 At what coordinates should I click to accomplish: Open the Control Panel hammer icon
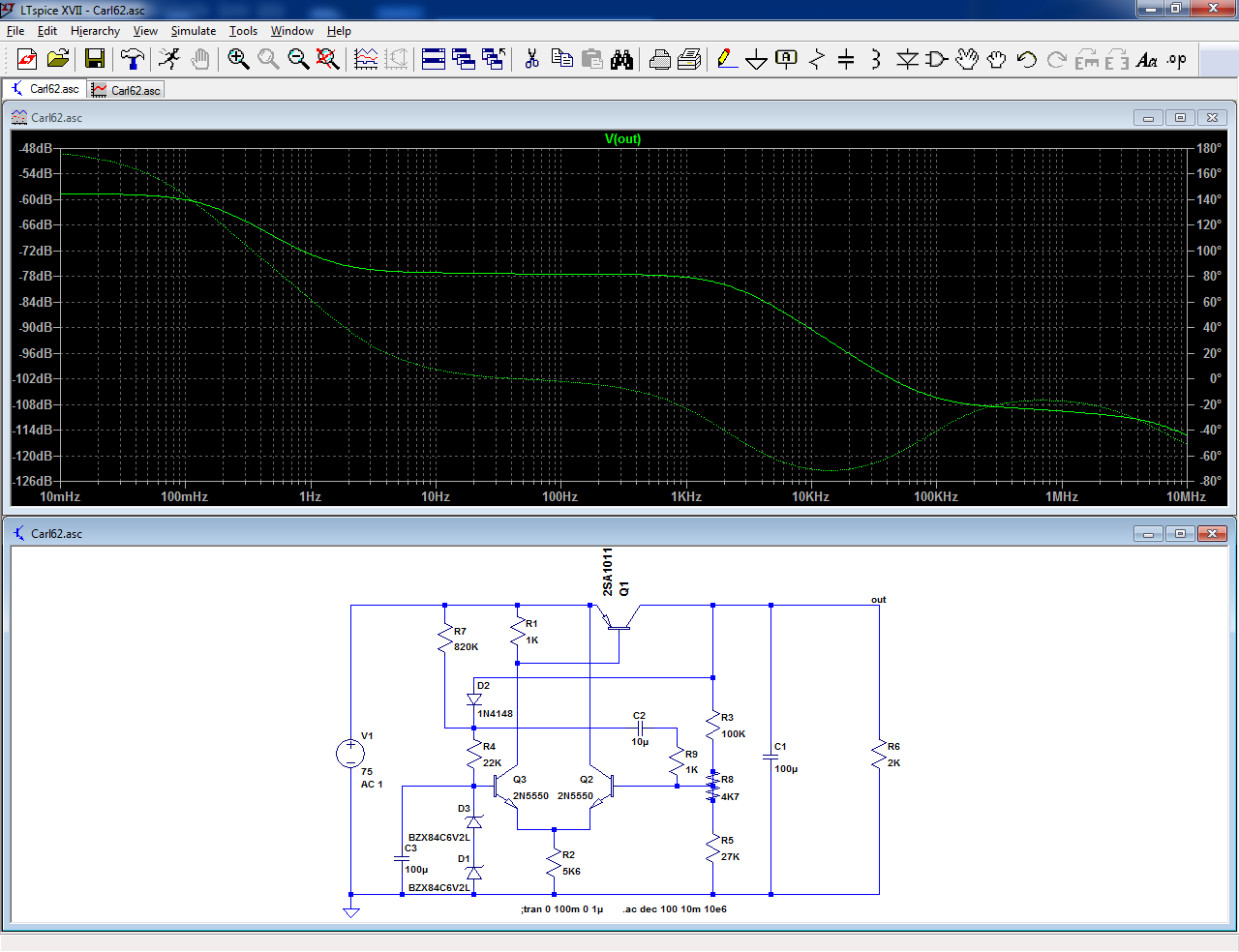(133, 60)
